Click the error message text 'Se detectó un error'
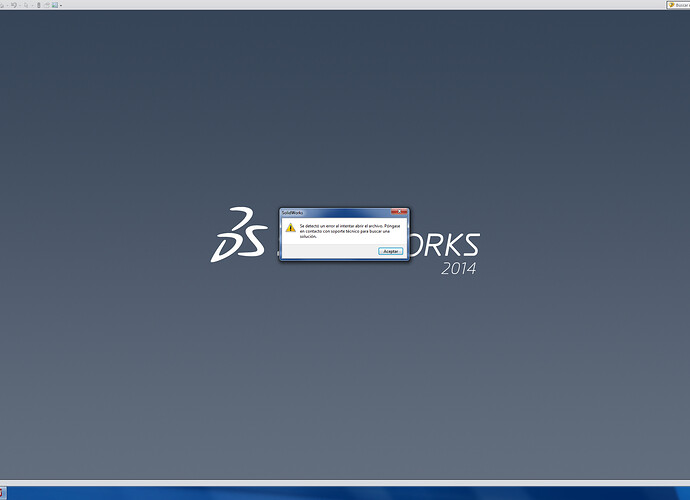690x500 pixels. point(316,226)
